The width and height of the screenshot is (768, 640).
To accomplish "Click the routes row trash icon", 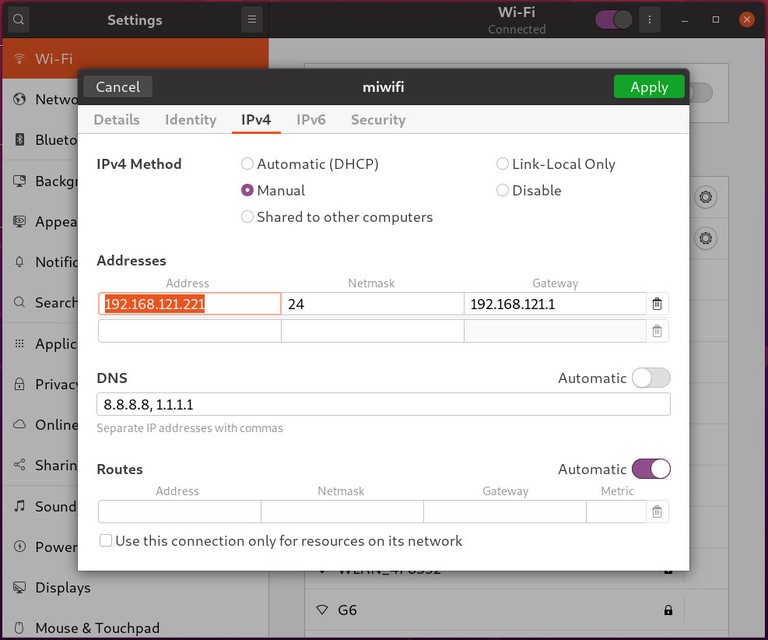I will pyautogui.click(x=657, y=512).
